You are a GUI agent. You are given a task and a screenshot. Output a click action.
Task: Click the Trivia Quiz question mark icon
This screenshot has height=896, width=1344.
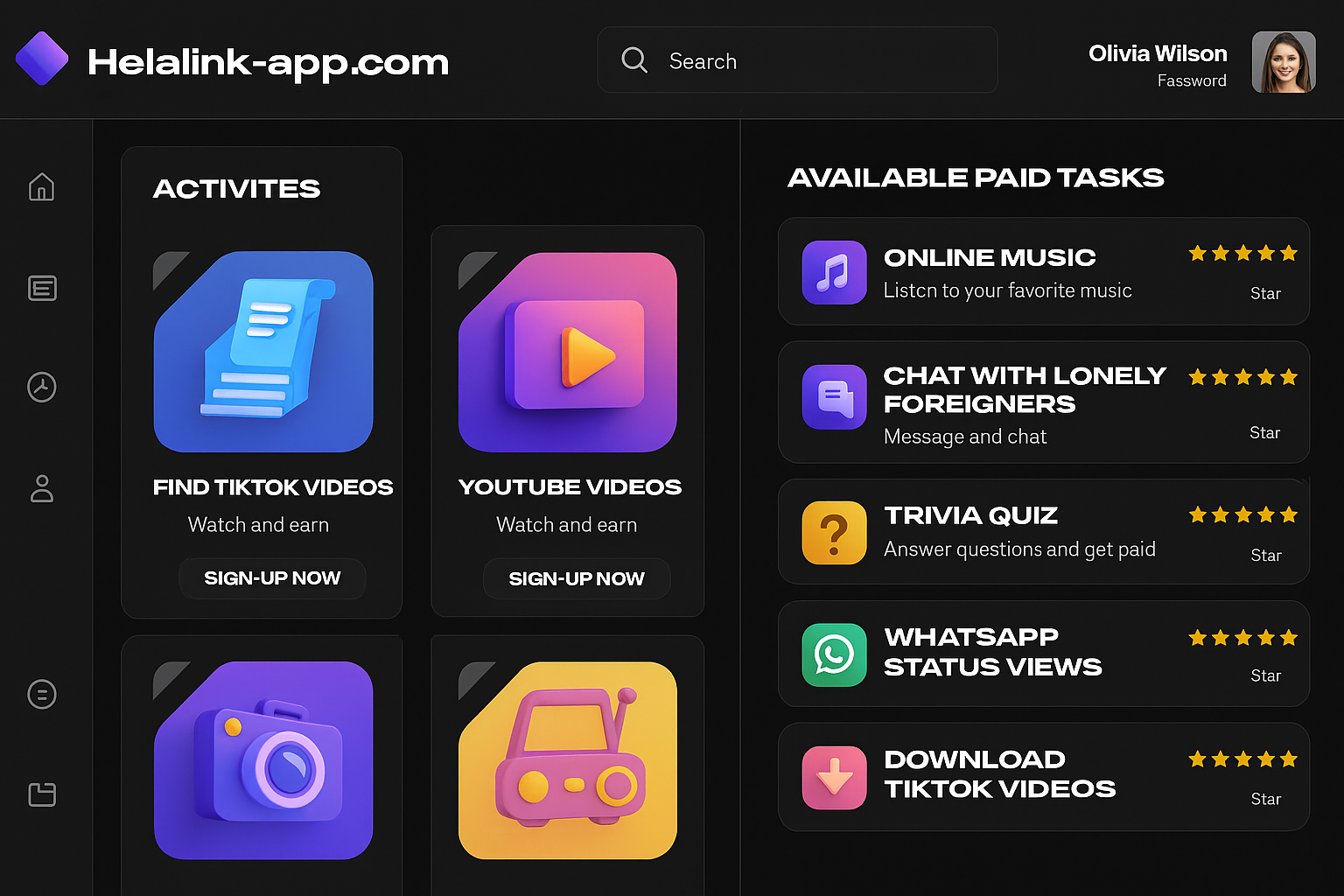(834, 532)
